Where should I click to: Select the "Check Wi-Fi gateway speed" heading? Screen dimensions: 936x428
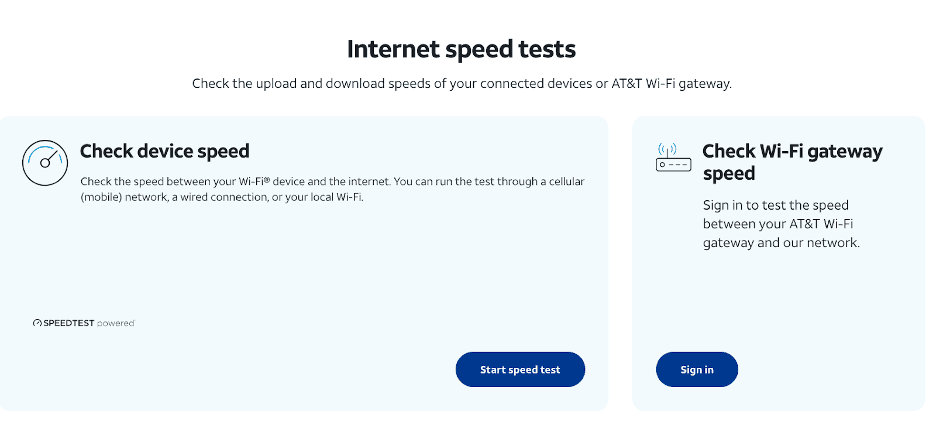point(792,162)
